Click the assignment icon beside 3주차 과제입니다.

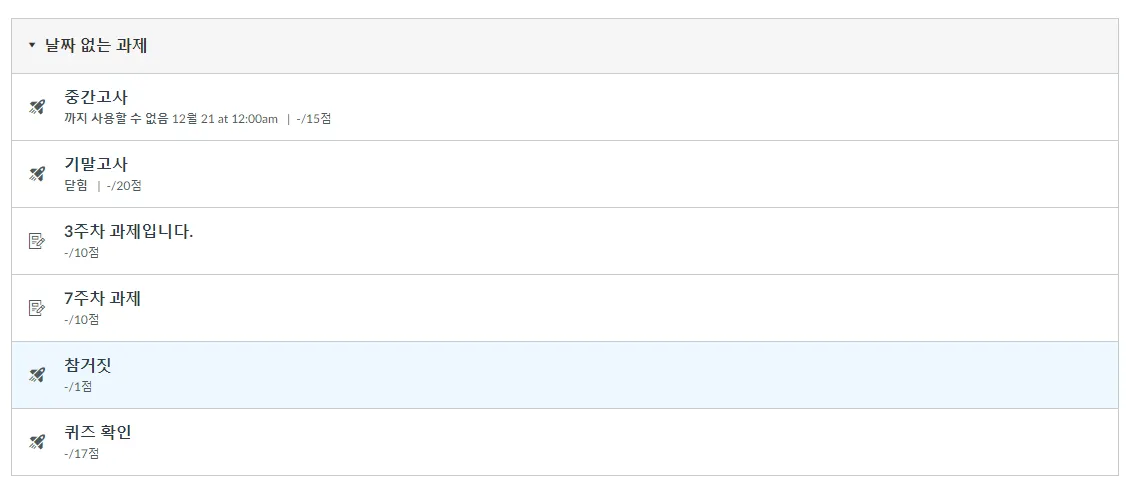tap(37, 241)
